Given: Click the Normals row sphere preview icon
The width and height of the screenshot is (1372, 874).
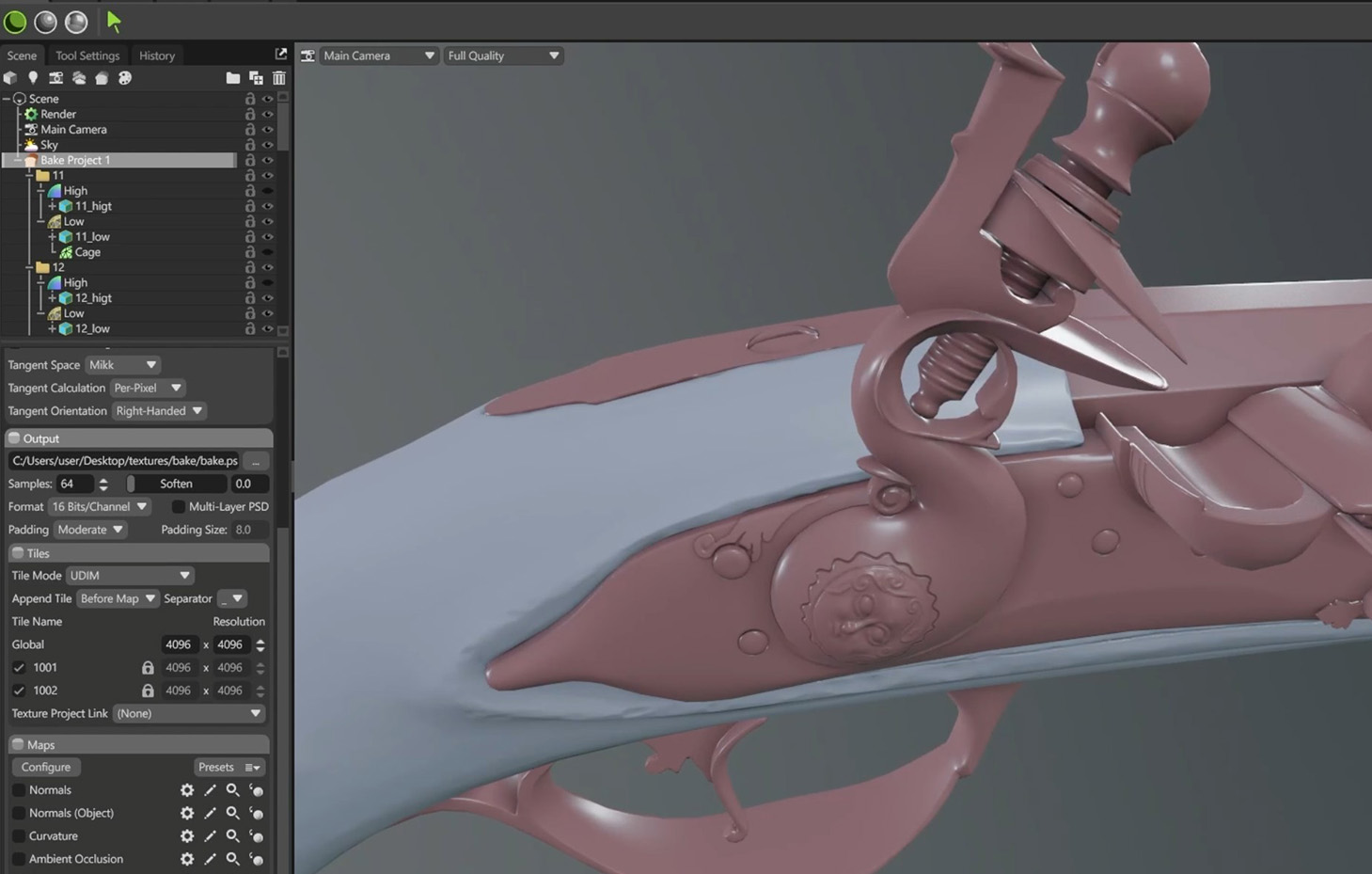Looking at the screenshot, I should (x=256, y=790).
